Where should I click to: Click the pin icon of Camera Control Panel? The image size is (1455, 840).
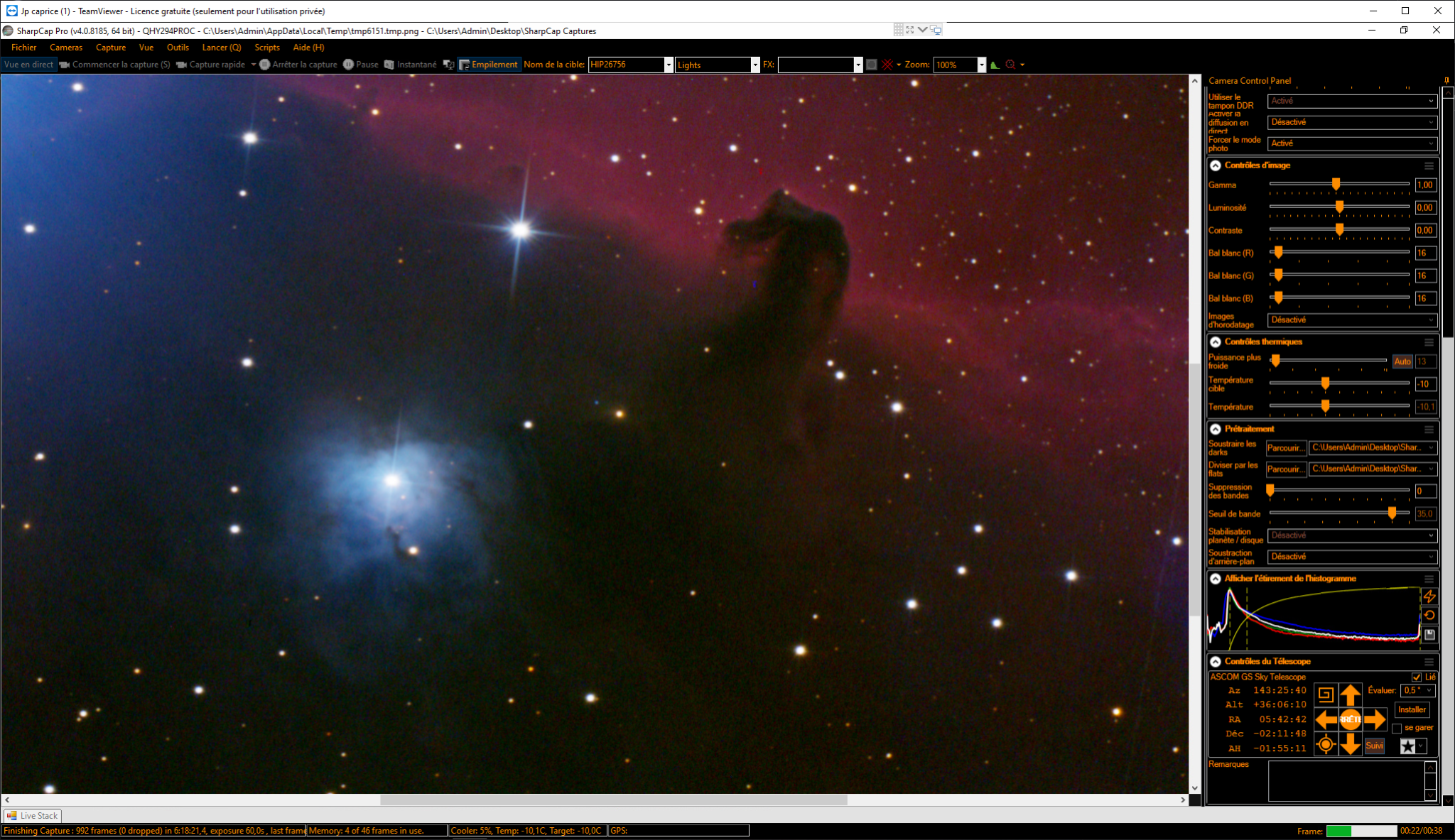[x=1446, y=80]
